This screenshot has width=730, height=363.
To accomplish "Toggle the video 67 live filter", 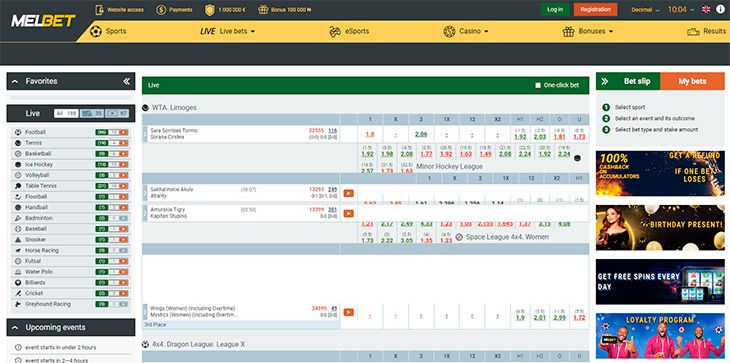I will point(117,114).
